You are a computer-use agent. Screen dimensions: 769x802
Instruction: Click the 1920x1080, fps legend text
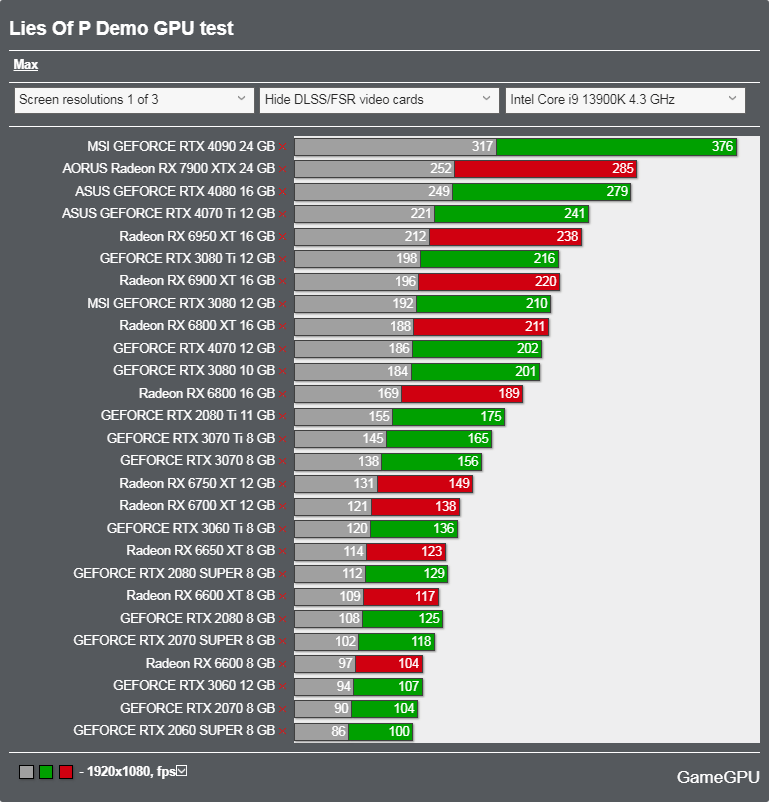click(131, 771)
